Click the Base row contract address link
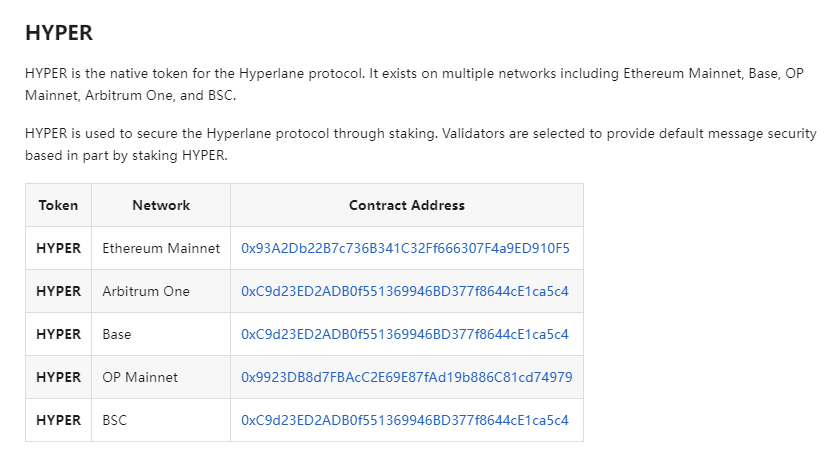This screenshot has width=829, height=459. click(x=404, y=334)
